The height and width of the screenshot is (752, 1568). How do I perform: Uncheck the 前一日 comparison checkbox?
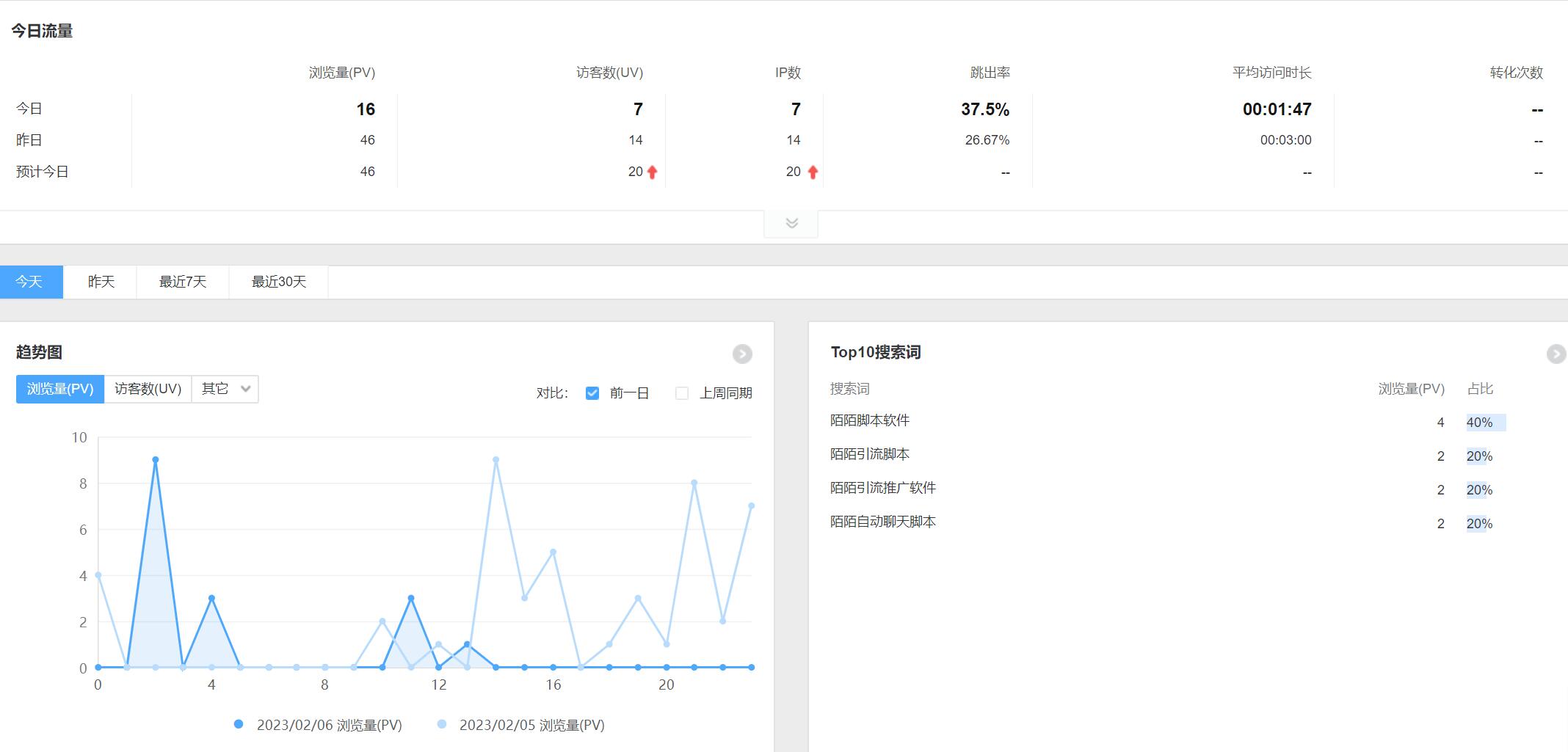pyautogui.click(x=592, y=393)
